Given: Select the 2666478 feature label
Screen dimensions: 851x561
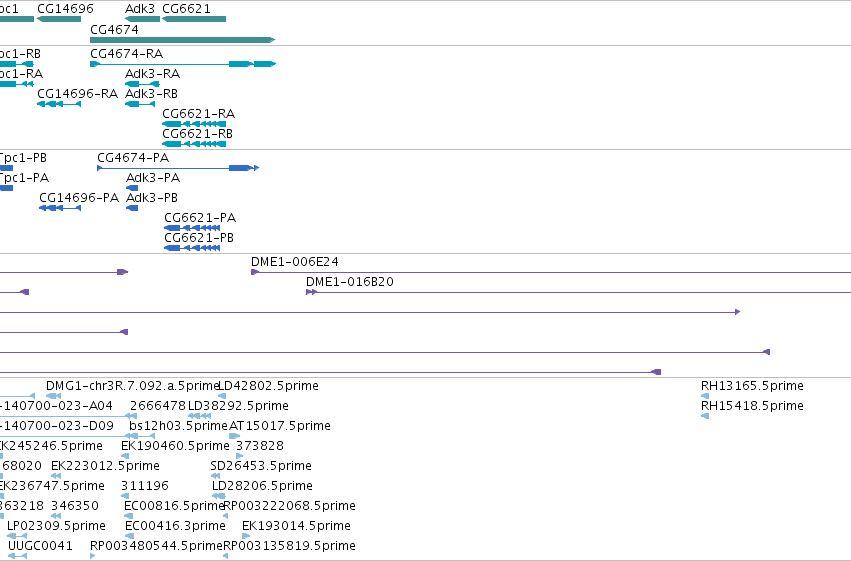Looking at the screenshot, I should pos(157,406).
